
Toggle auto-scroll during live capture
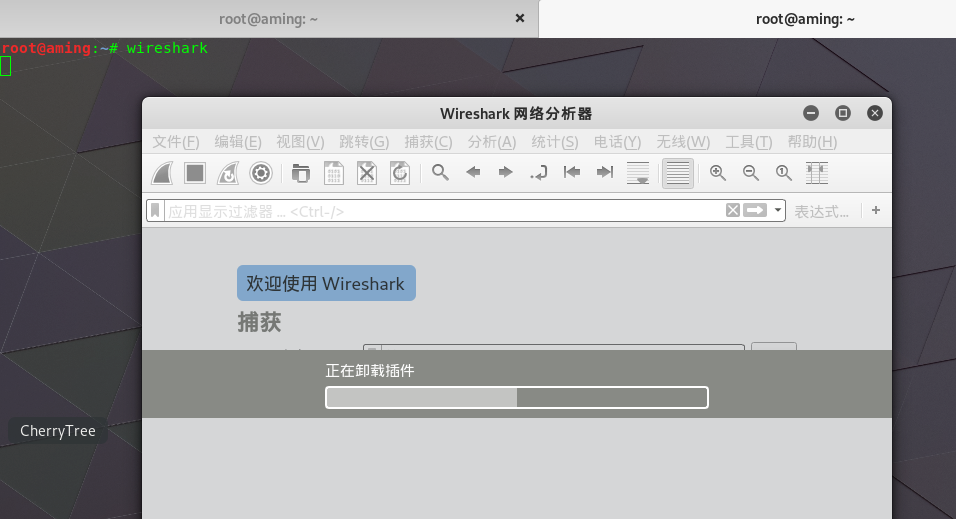(638, 173)
